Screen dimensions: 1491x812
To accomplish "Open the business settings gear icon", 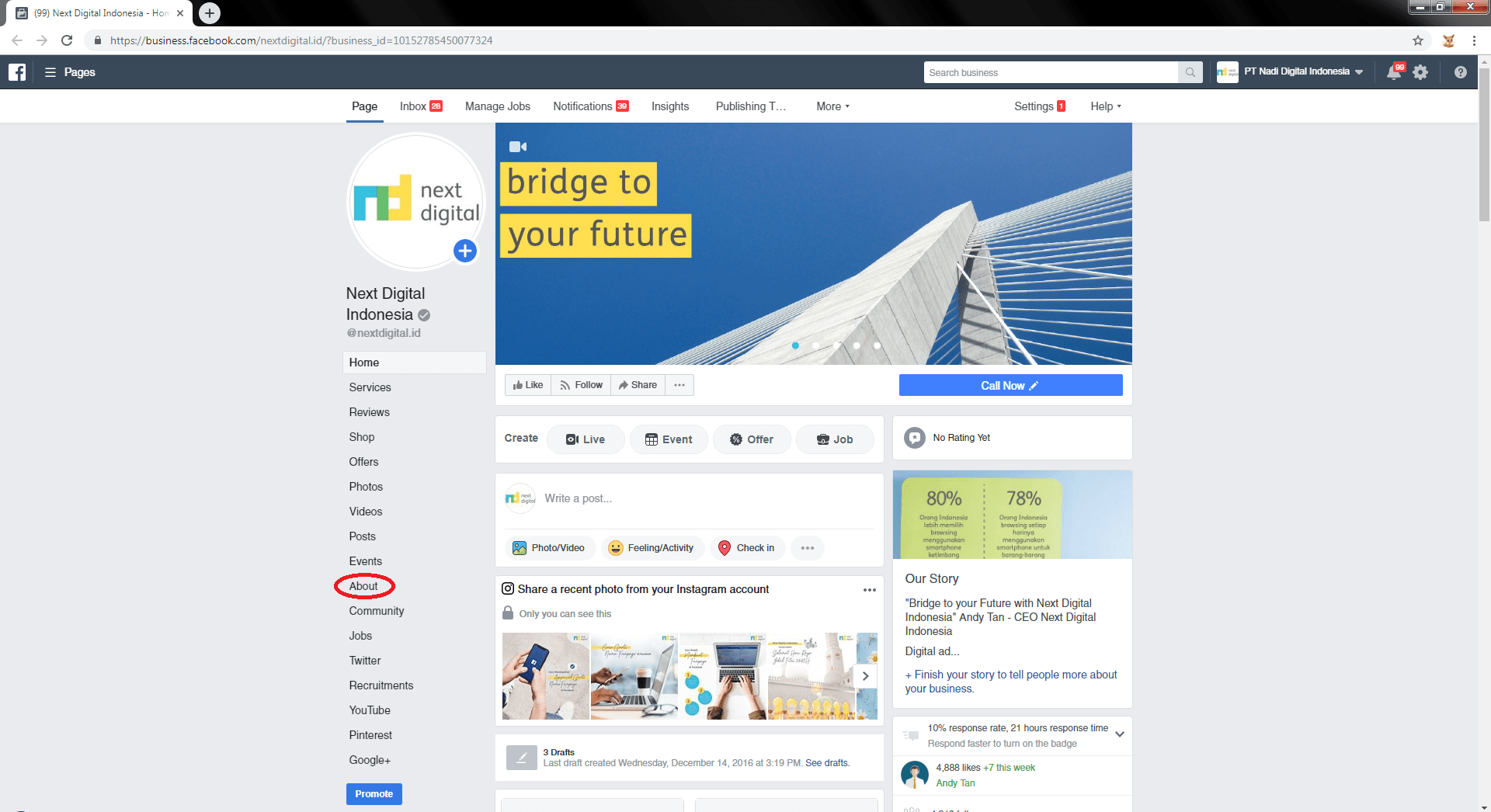I will pyautogui.click(x=1420, y=72).
